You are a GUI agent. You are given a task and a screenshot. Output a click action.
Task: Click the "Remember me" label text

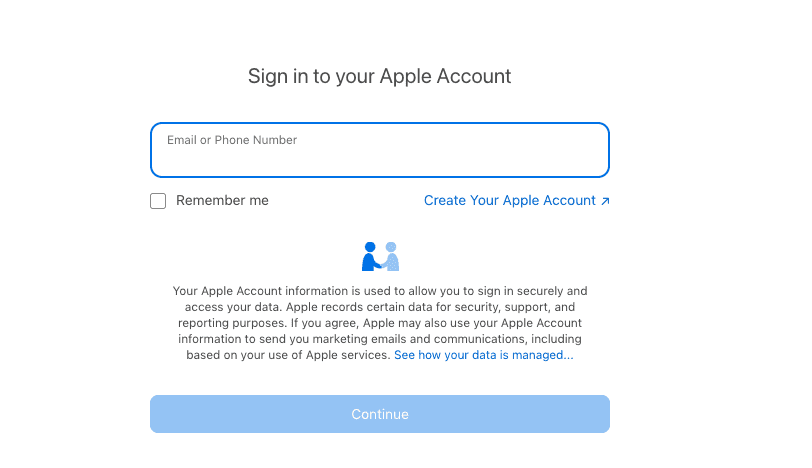222,201
